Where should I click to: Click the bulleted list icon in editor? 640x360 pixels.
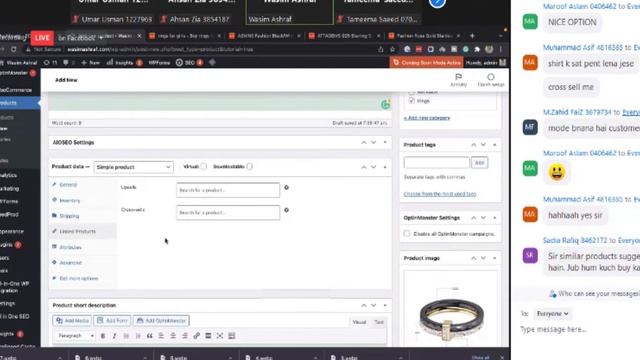(126, 336)
